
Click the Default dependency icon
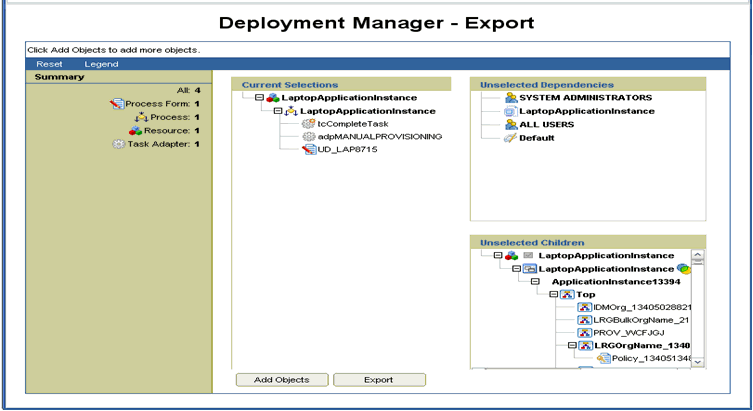[510, 138]
